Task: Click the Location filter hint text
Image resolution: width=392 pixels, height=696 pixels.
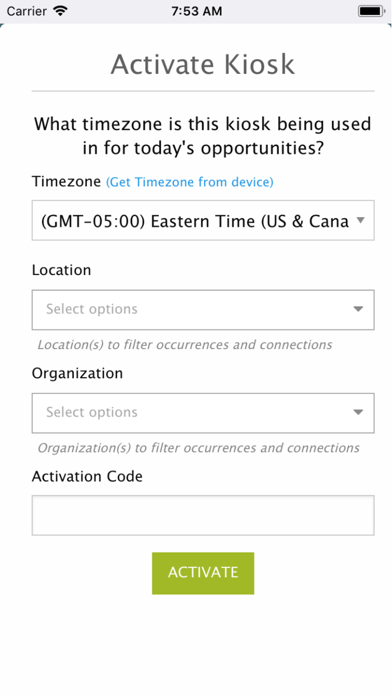Action: click(185, 345)
